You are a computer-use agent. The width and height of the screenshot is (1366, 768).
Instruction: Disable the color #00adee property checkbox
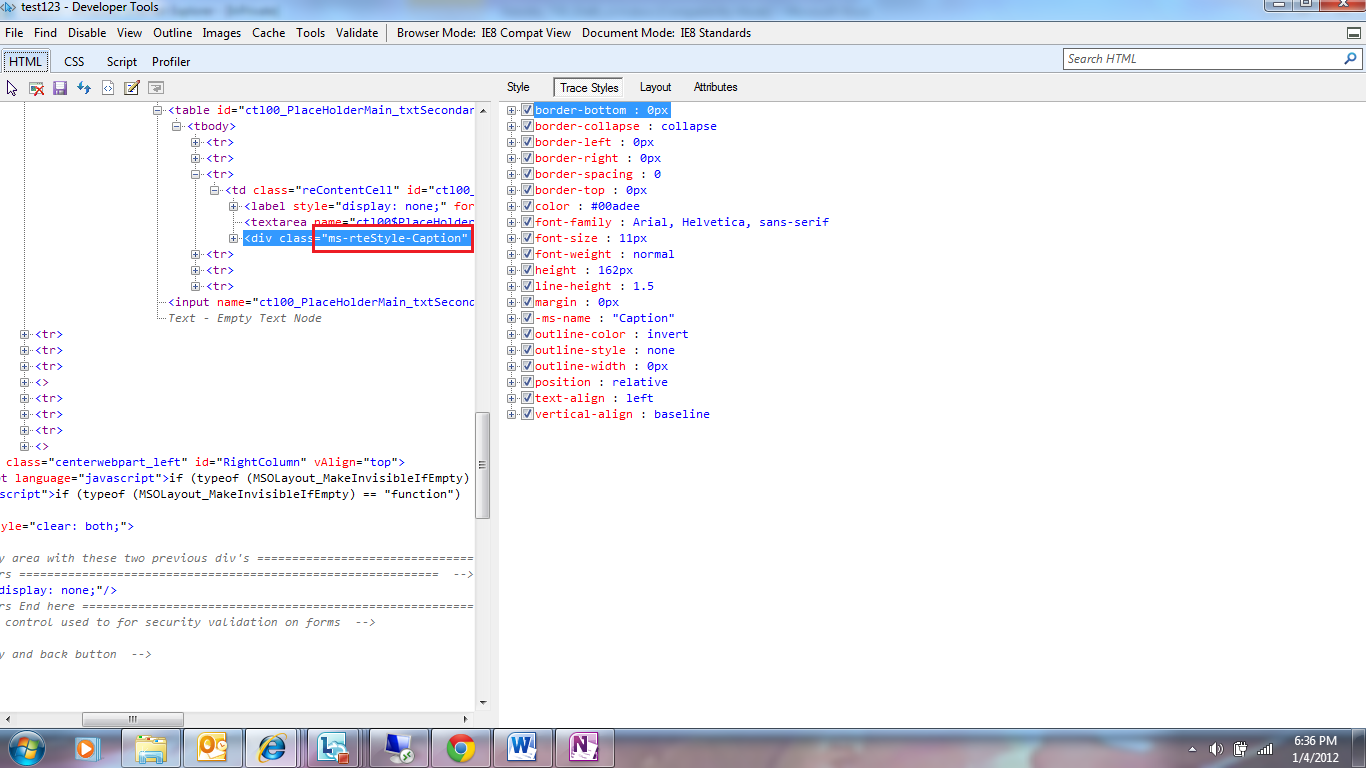pos(527,206)
